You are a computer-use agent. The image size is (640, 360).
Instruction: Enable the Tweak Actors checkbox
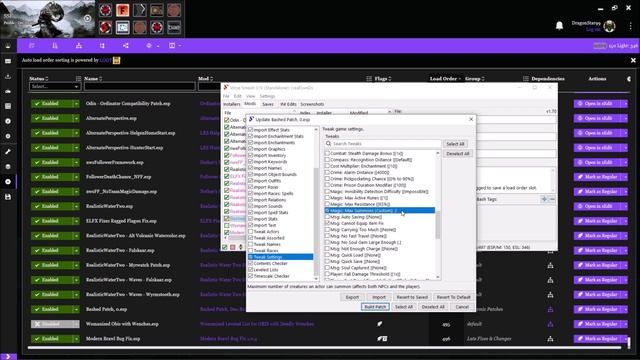tap(251, 231)
